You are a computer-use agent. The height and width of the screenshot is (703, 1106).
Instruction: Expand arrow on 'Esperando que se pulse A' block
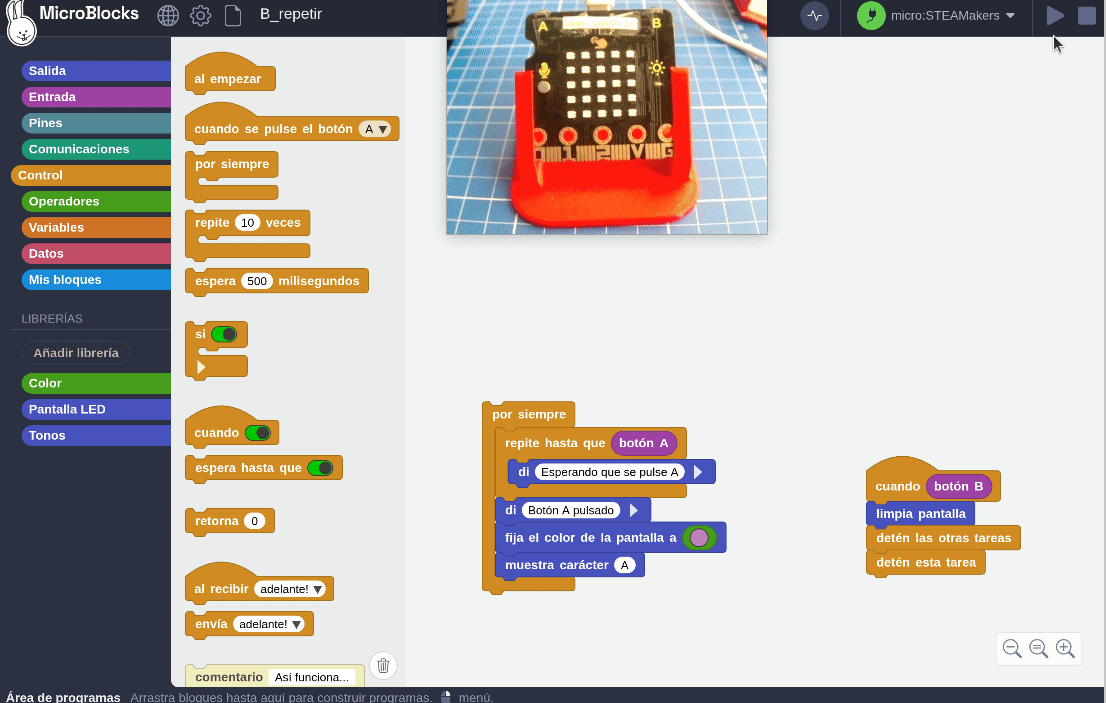[698, 472]
